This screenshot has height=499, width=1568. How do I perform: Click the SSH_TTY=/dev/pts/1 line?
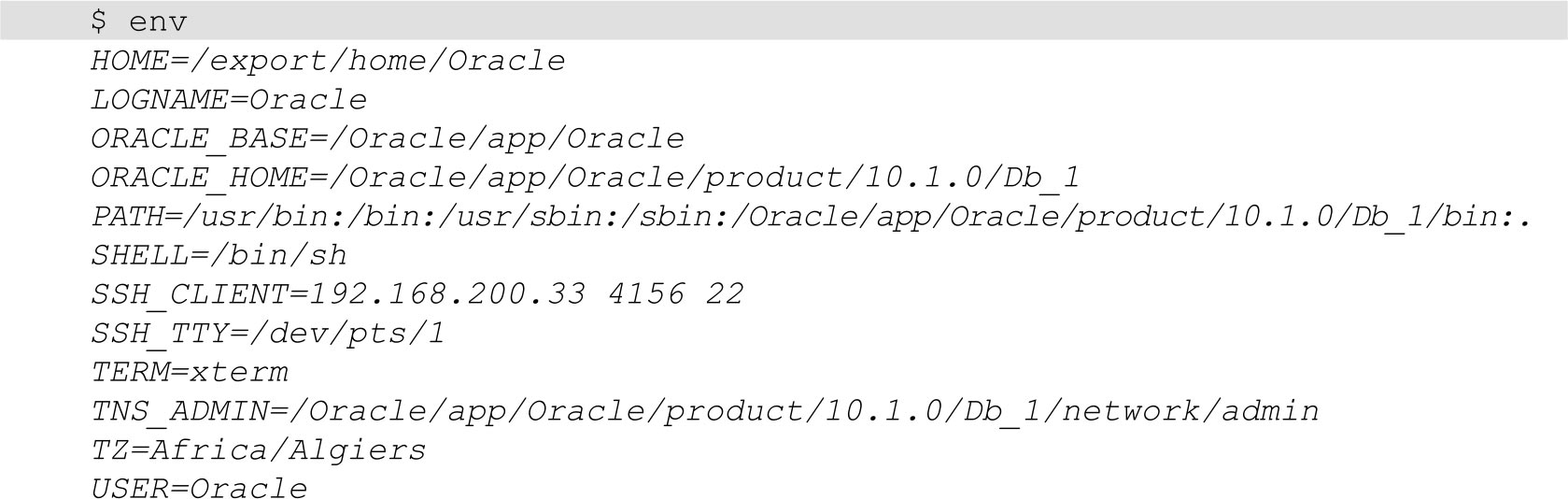click(x=268, y=334)
